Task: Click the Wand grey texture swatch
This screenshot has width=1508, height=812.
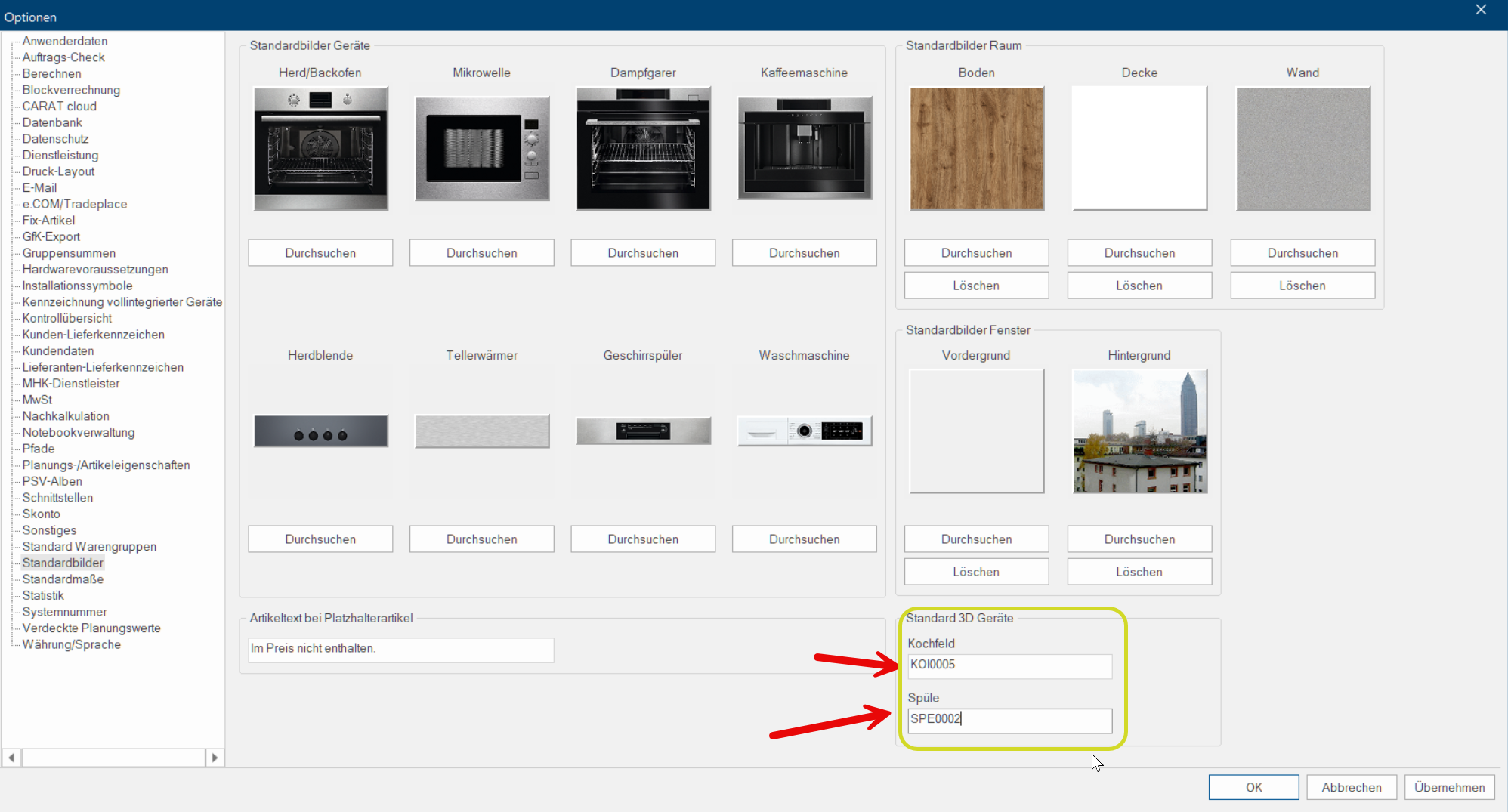Action: click(1303, 148)
